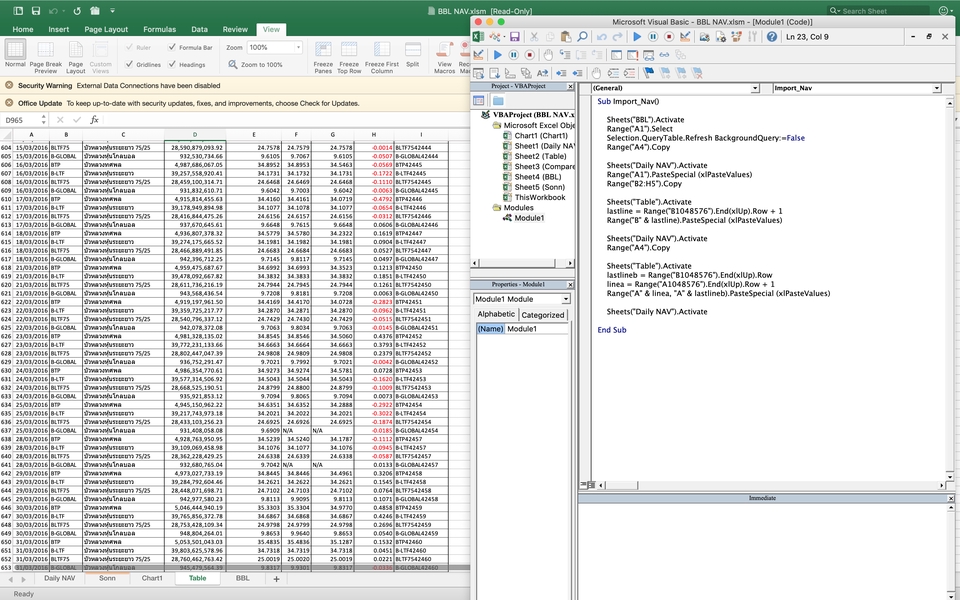Open the Watch Window icon in Debug toolbar

pyautogui.click(x=648, y=55)
